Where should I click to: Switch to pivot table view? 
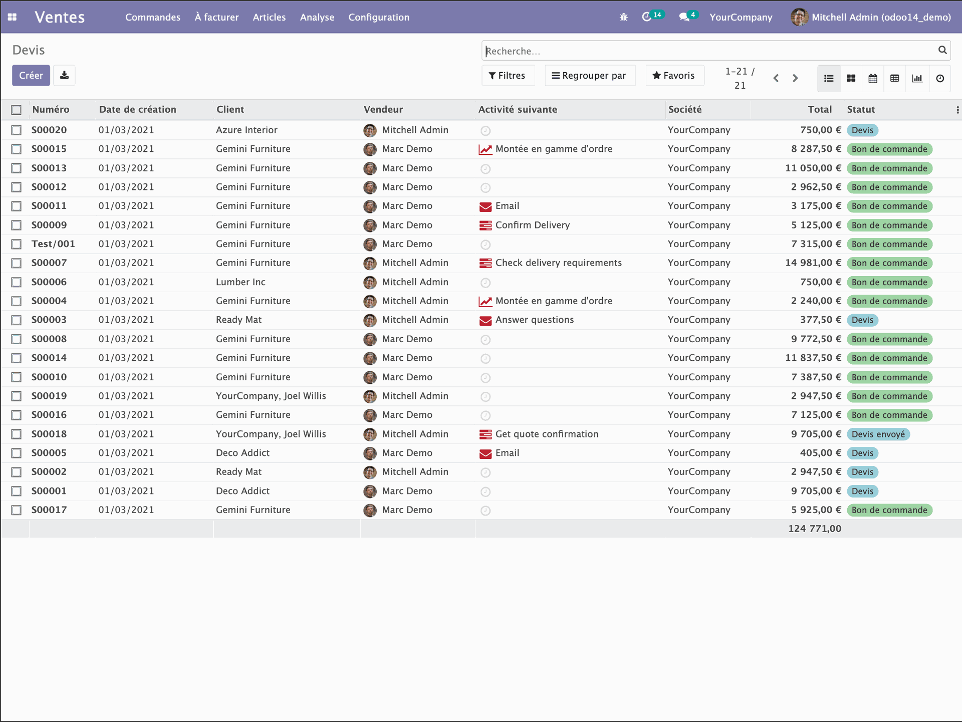[895, 78]
